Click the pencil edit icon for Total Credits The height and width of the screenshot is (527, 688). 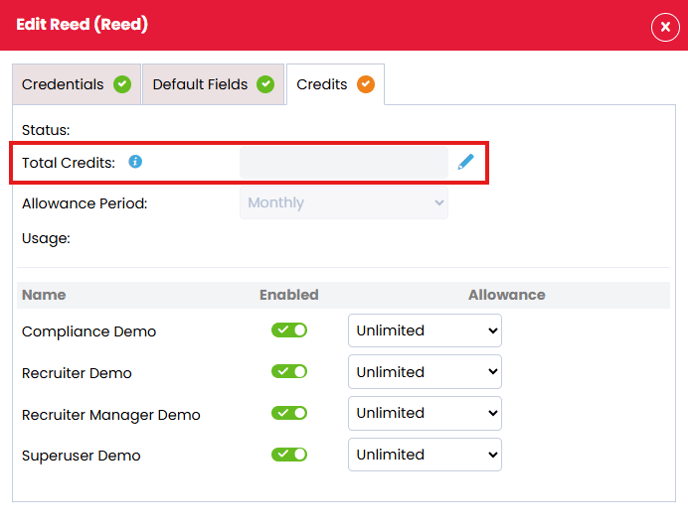click(465, 162)
